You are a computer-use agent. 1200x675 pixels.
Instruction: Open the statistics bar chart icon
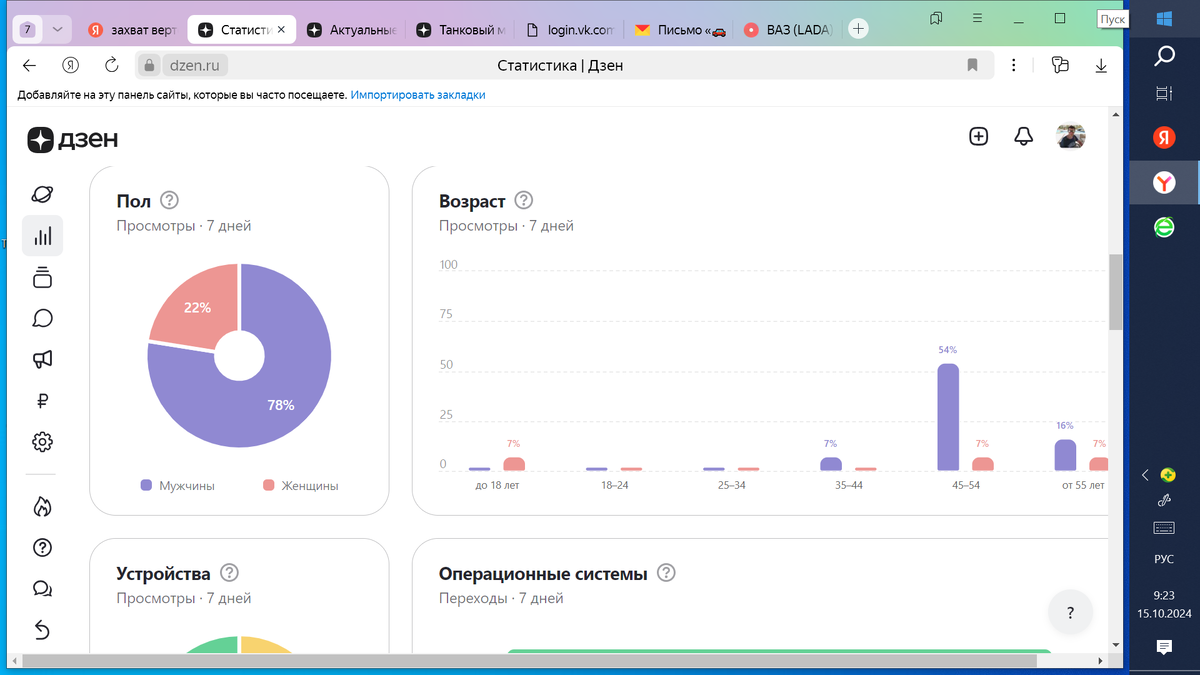[x=42, y=236]
